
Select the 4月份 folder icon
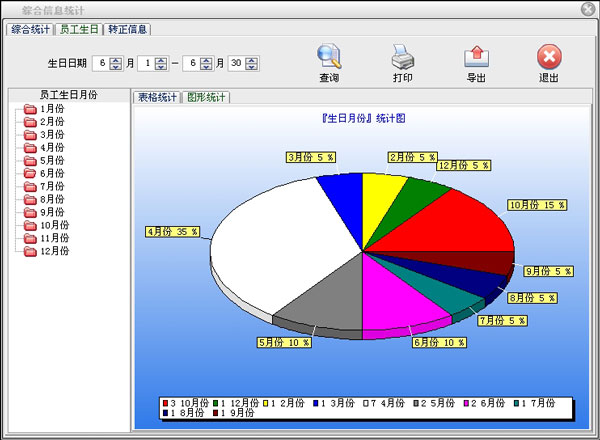tap(30, 147)
